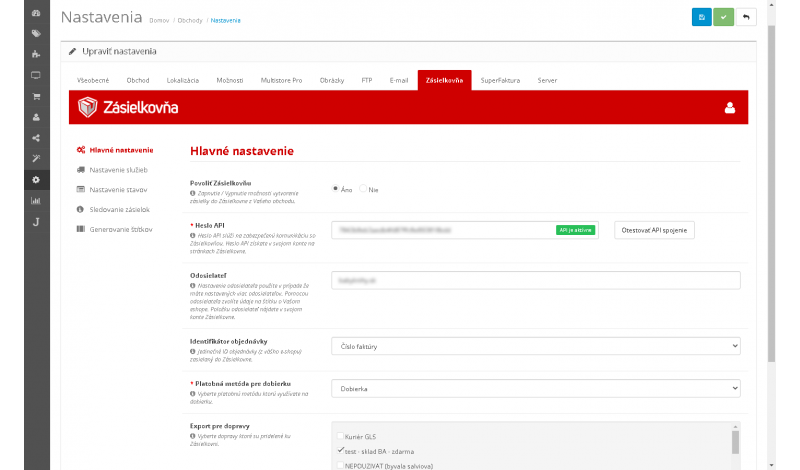
Task: Select the Áno radio button
Action: pyautogui.click(x=335, y=189)
